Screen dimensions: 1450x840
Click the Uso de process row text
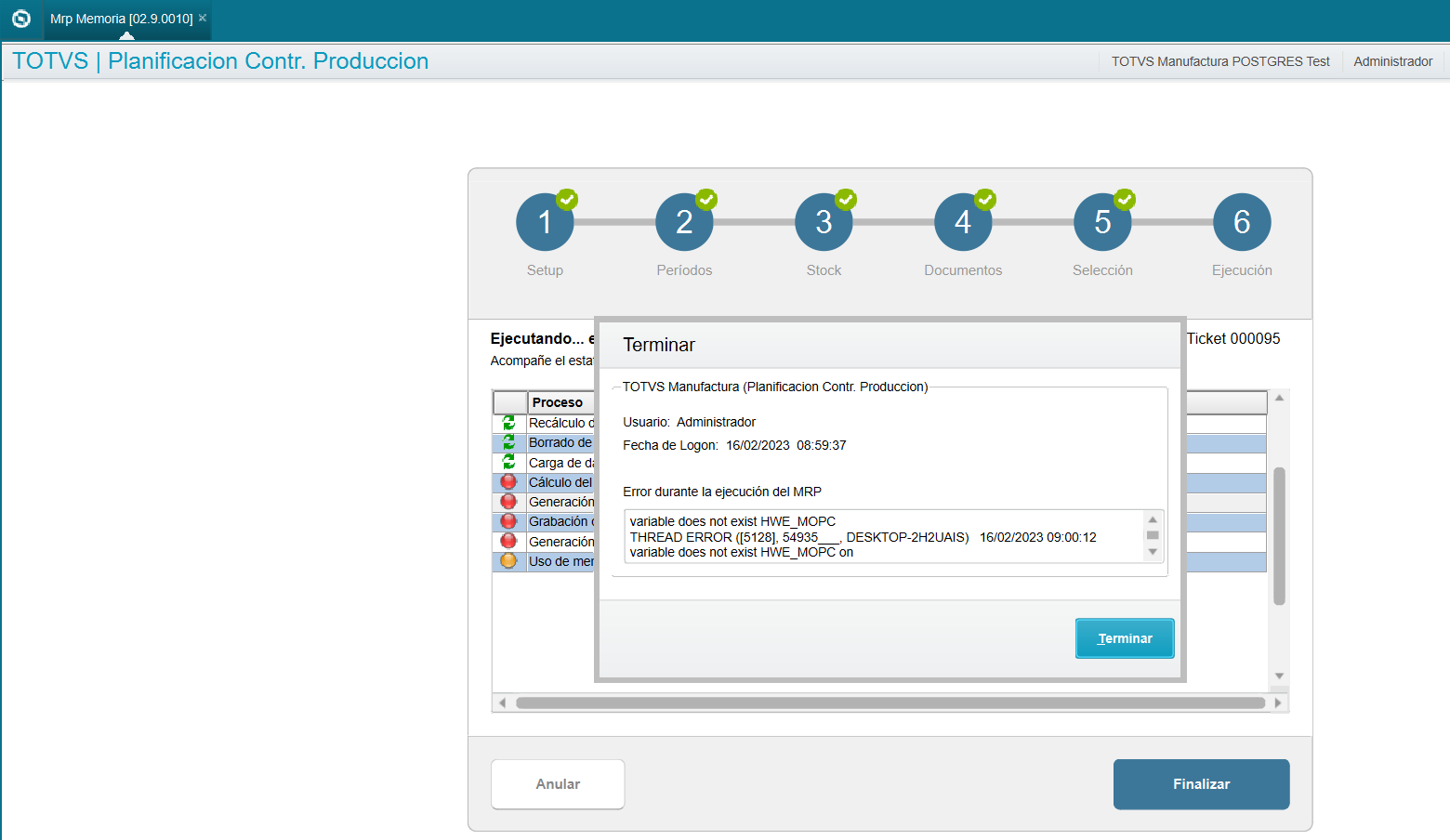pyautogui.click(x=561, y=561)
